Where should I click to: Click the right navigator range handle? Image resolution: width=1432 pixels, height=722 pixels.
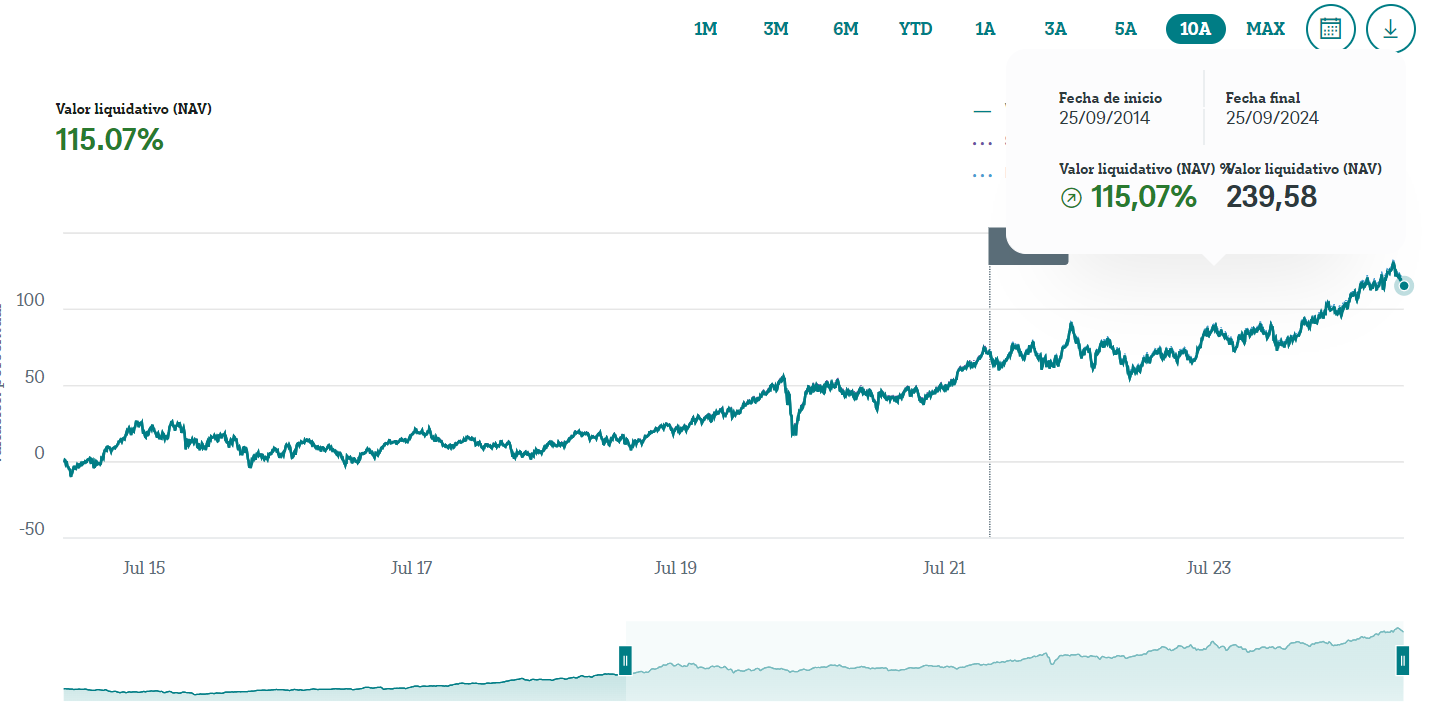coord(1403,660)
